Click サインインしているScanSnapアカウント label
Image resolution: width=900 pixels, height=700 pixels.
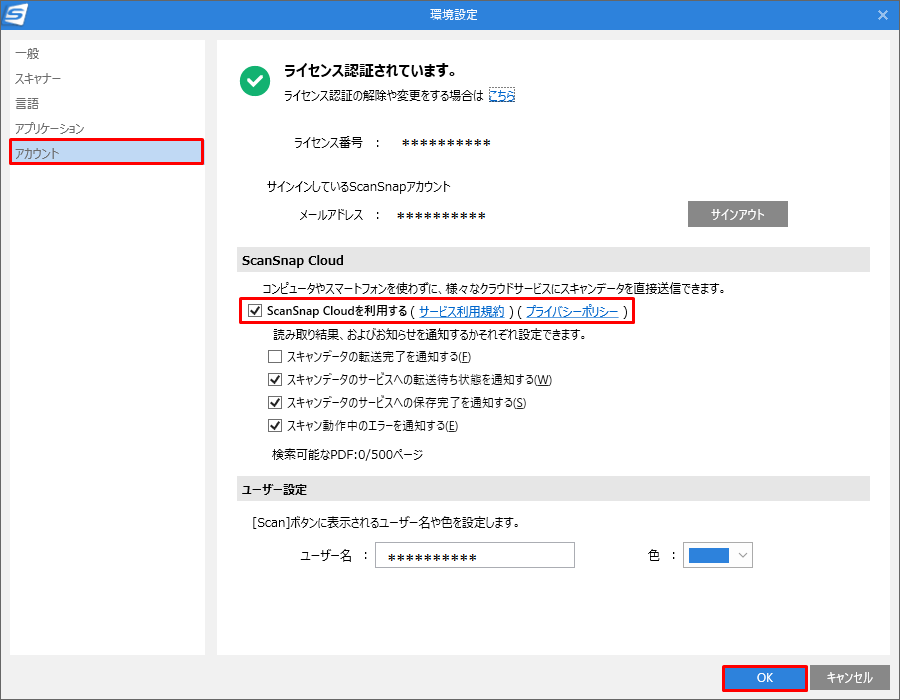point(359,186)
